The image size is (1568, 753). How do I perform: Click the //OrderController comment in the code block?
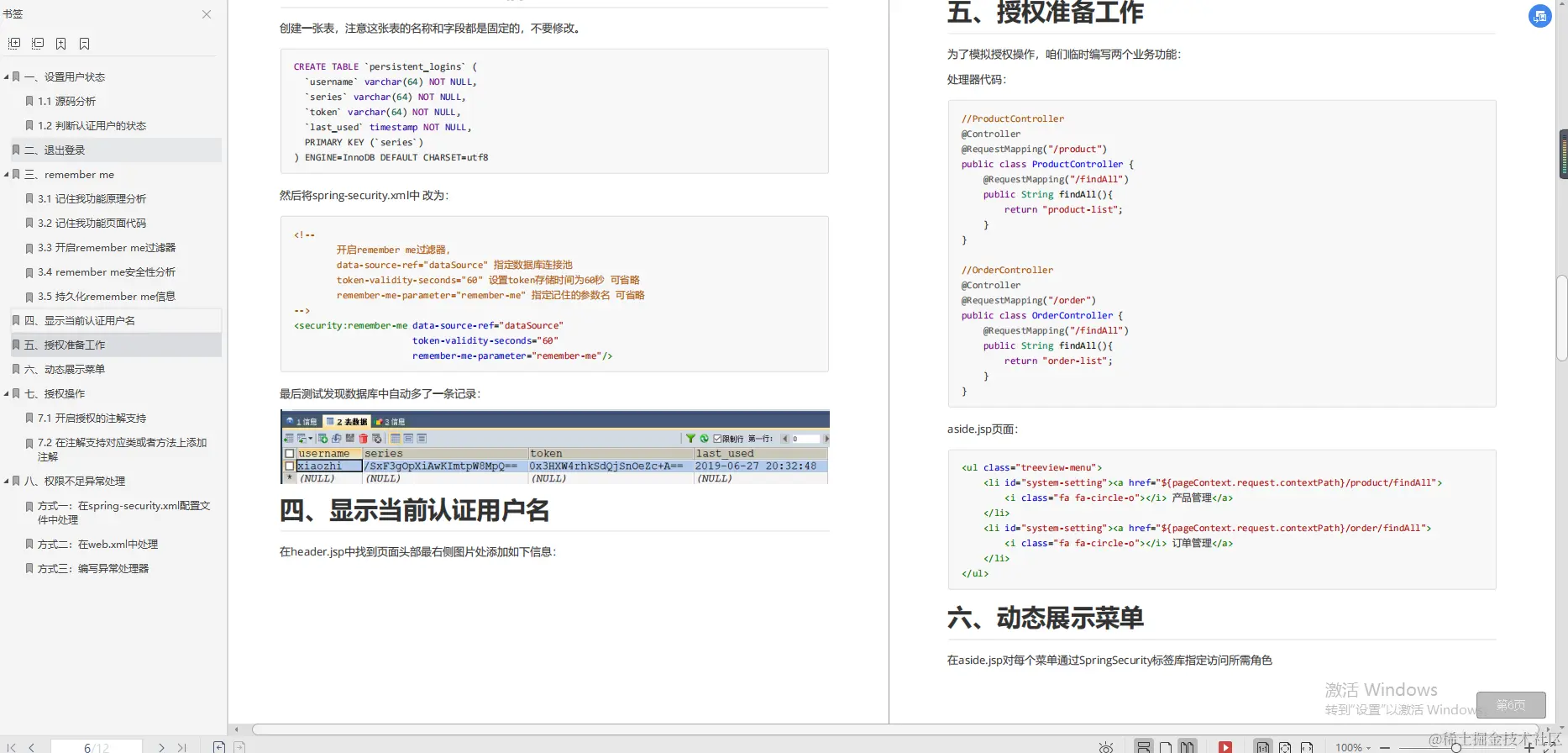click(x=1007, y=270)
